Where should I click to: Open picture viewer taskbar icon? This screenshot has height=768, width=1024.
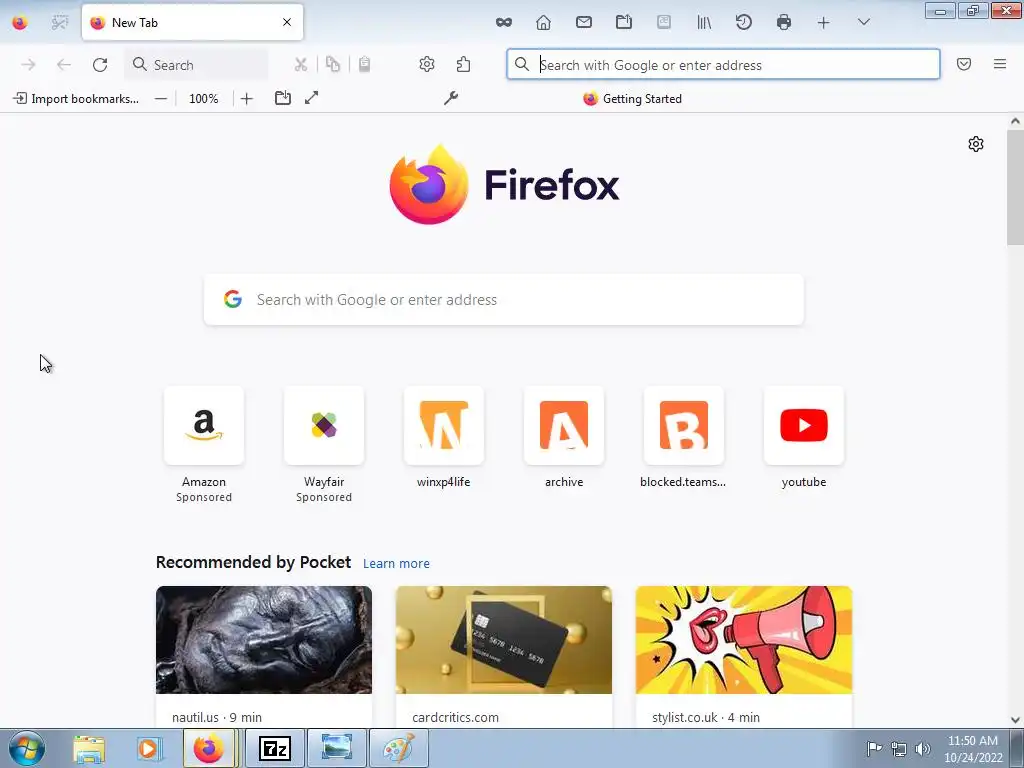336,748
